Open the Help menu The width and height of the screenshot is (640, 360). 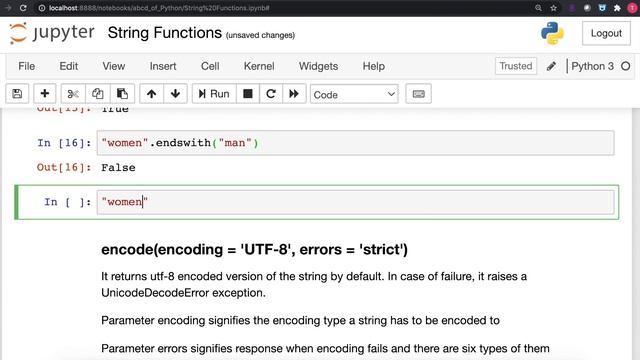coord(373,66)
